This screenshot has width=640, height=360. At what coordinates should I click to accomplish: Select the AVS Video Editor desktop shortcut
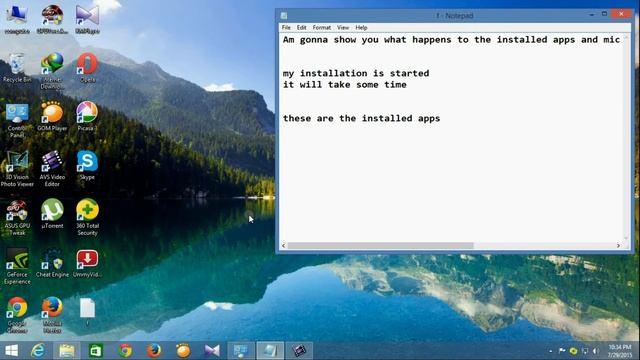52,169
